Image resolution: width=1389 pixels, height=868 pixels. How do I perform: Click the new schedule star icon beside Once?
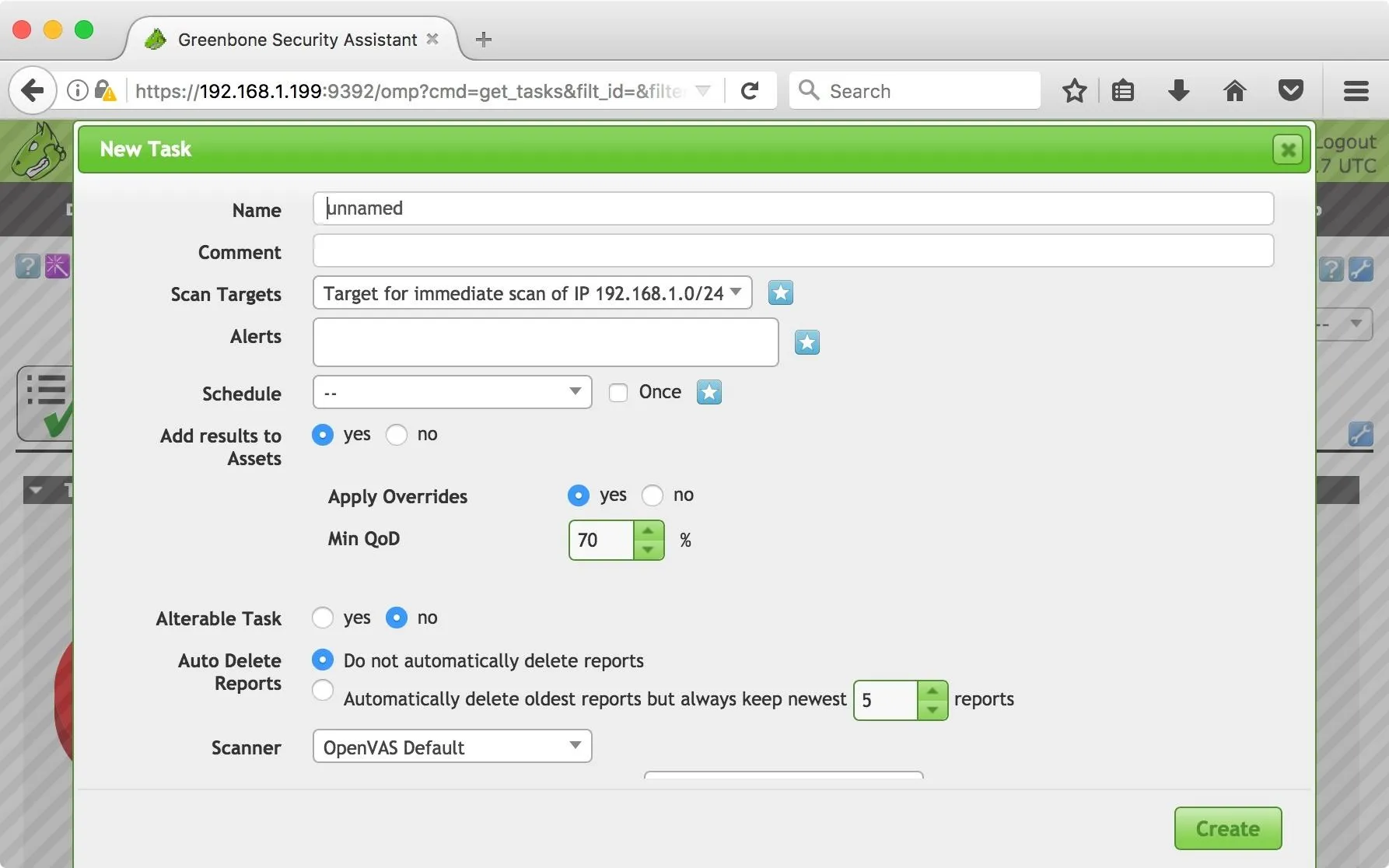709,392
